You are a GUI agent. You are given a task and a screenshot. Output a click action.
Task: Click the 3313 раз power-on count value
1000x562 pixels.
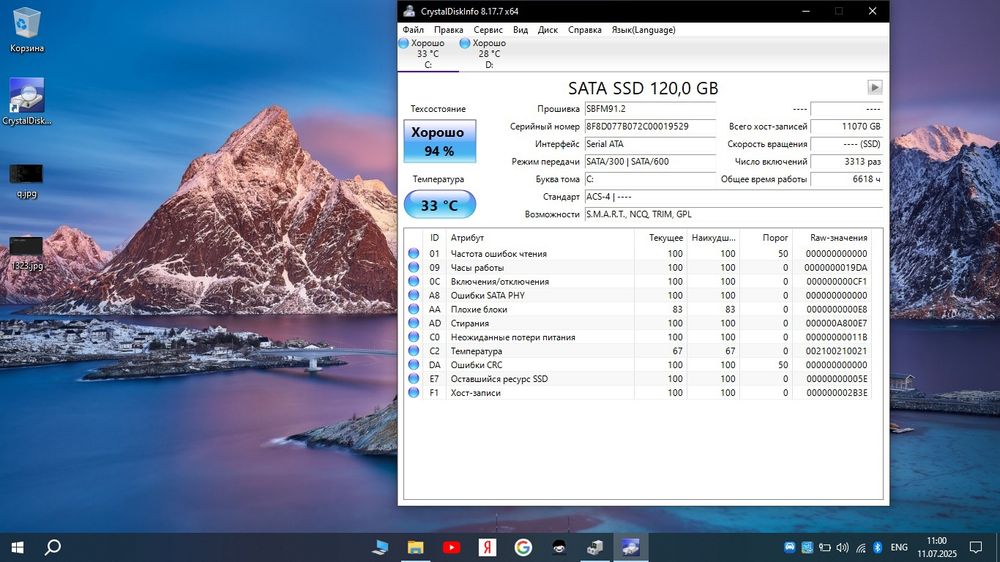tap(846, 161)
